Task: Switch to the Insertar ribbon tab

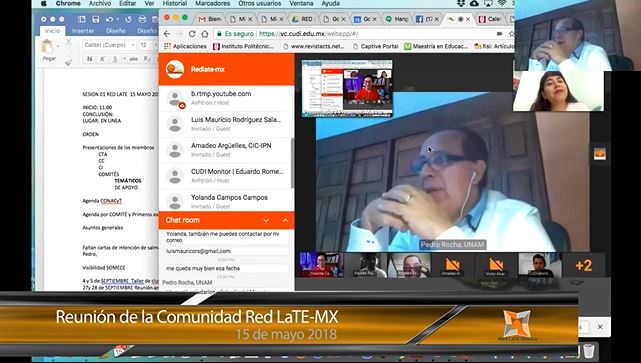Action: 83,31
